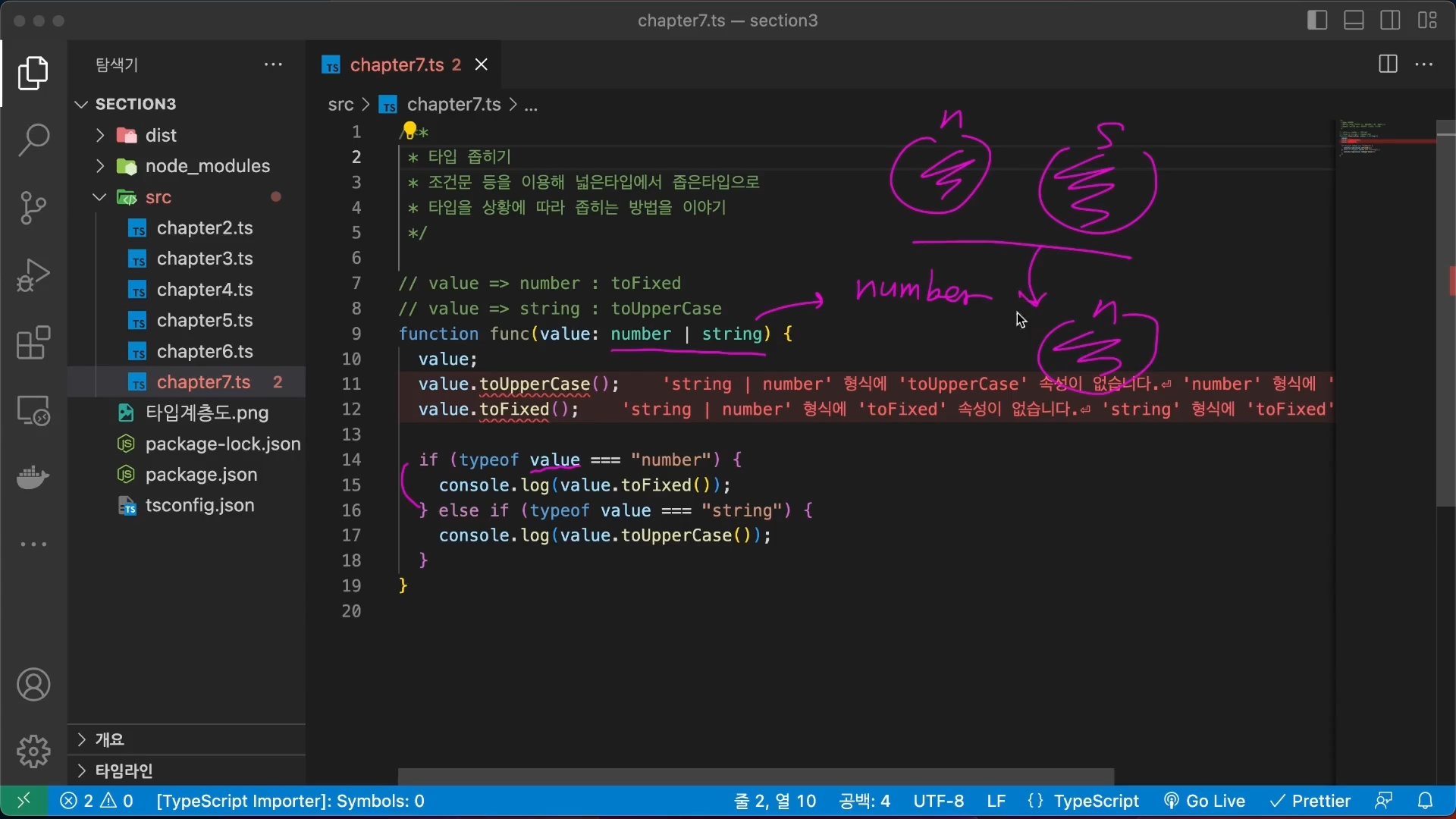Click the split editor right icon
Image resolution: width=1456 pixels, height=819 pixels.
(x=1388, y=64)
